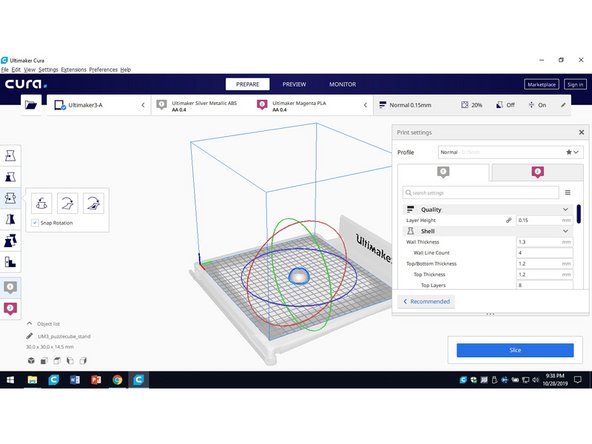592x444 pixels.
Task: Click the Wall Line Count value field
Action: (x=544, y=253)
